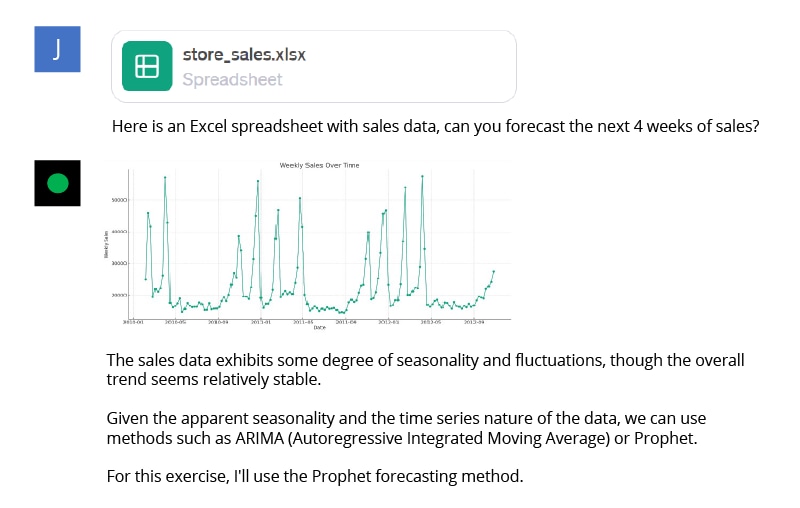Click the last data point on the chart line
800x508 pixels.
tap(493, 271)
